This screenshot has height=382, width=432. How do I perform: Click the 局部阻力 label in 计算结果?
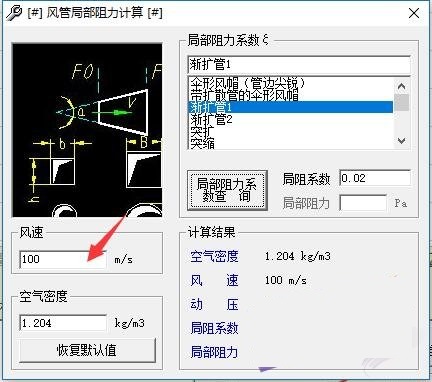pos(214,352)
